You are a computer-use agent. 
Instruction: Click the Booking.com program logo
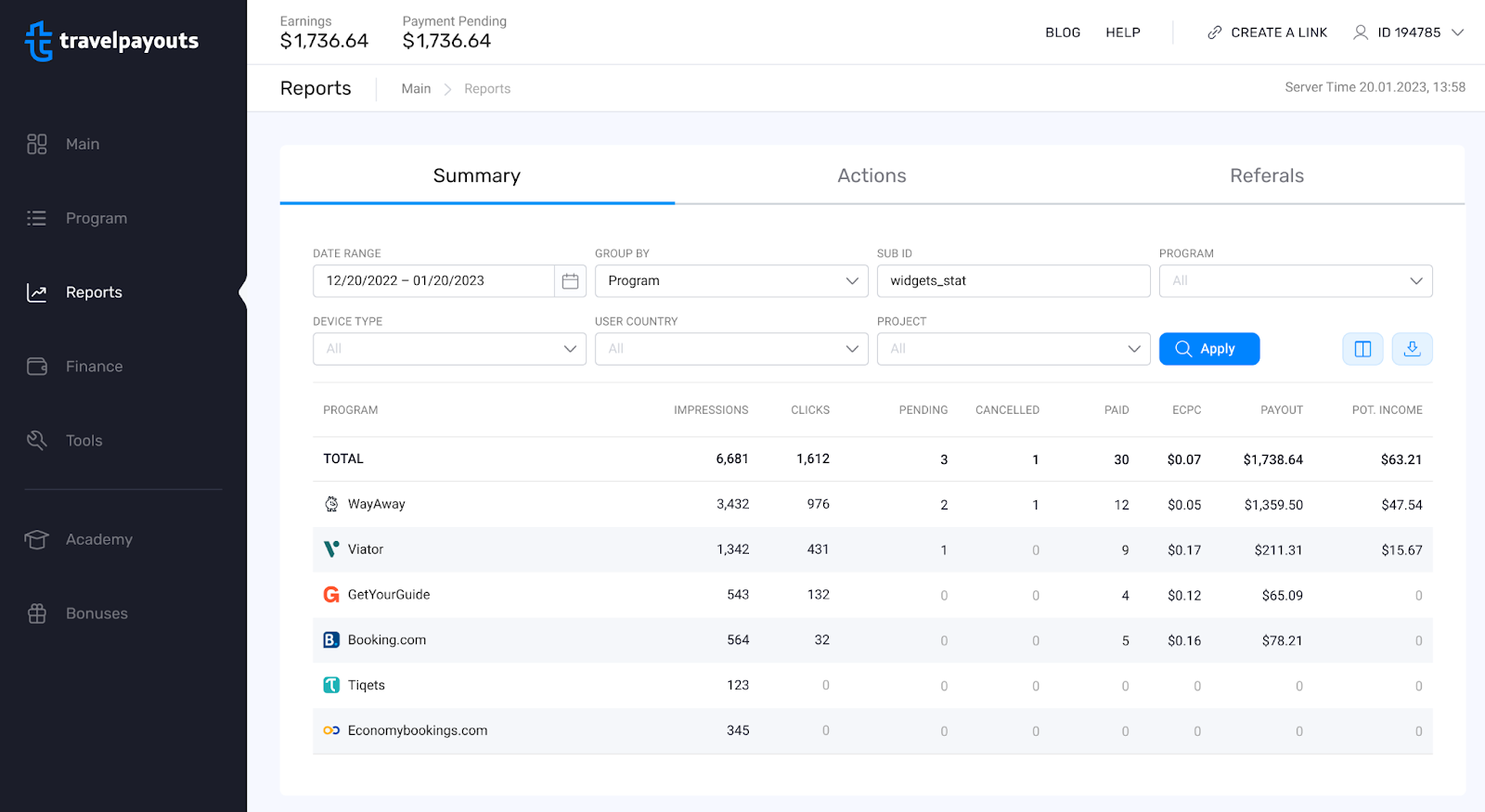[331, 640]
